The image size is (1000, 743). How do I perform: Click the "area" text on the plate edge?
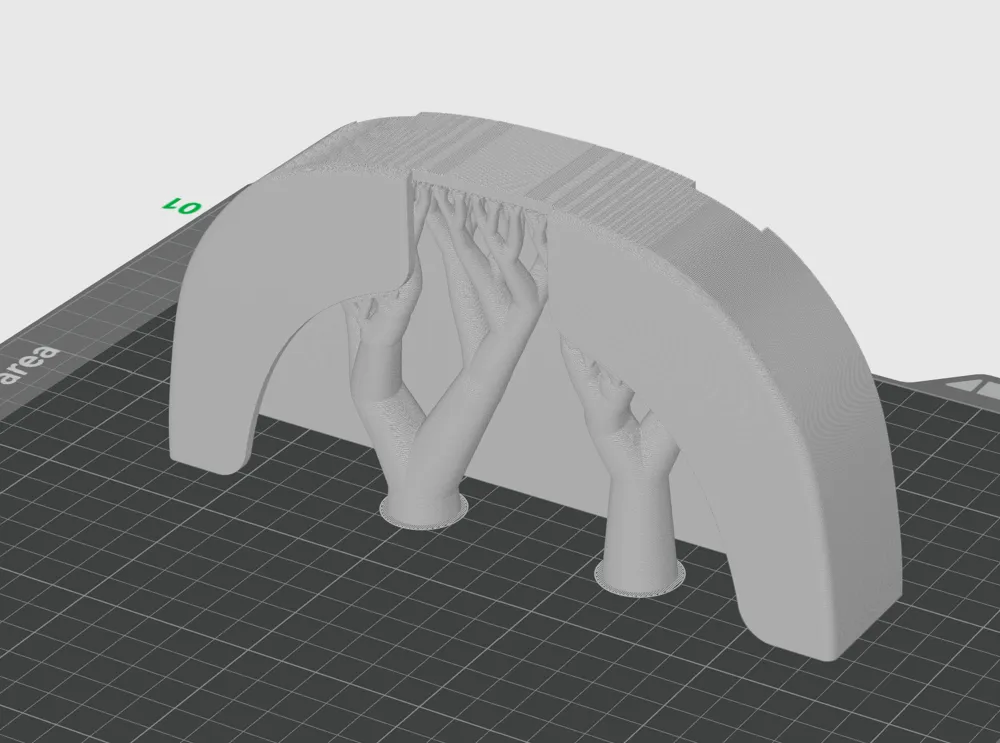tap(30, 365)
